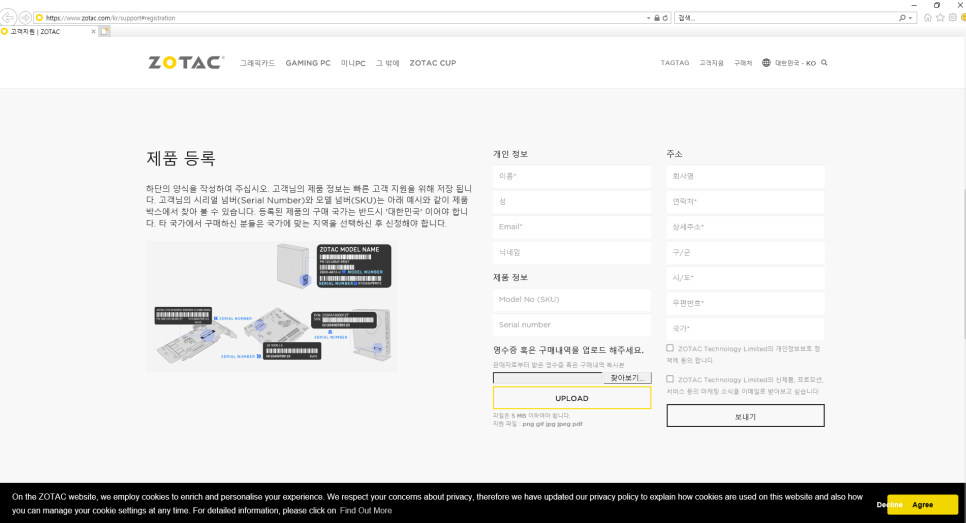The width and height of the screenshot is (966, 523).
Task: Click the 회사명 company name field
Action: coord(745,176)
